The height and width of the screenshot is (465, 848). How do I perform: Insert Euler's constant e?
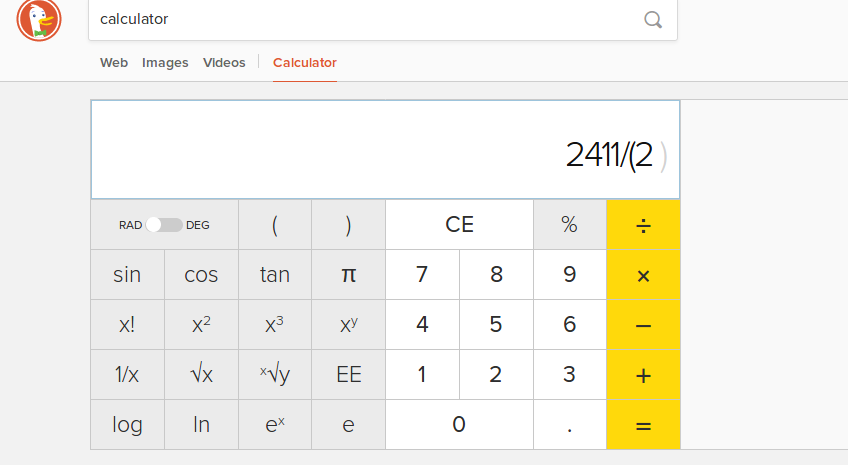(348, 425)
